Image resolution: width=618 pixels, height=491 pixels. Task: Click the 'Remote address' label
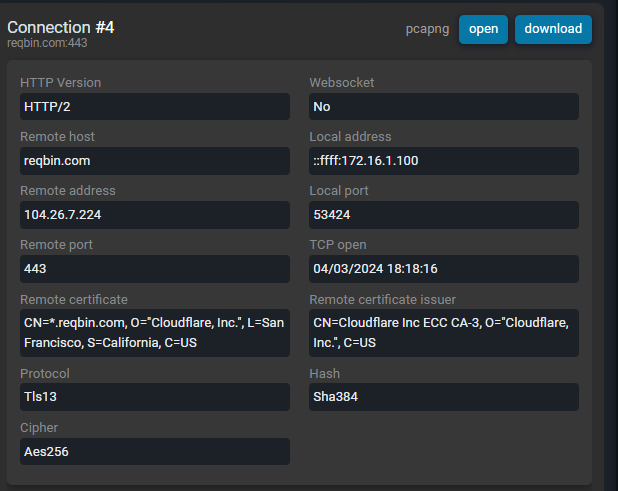pyautogui.click(x=67, y=191)
